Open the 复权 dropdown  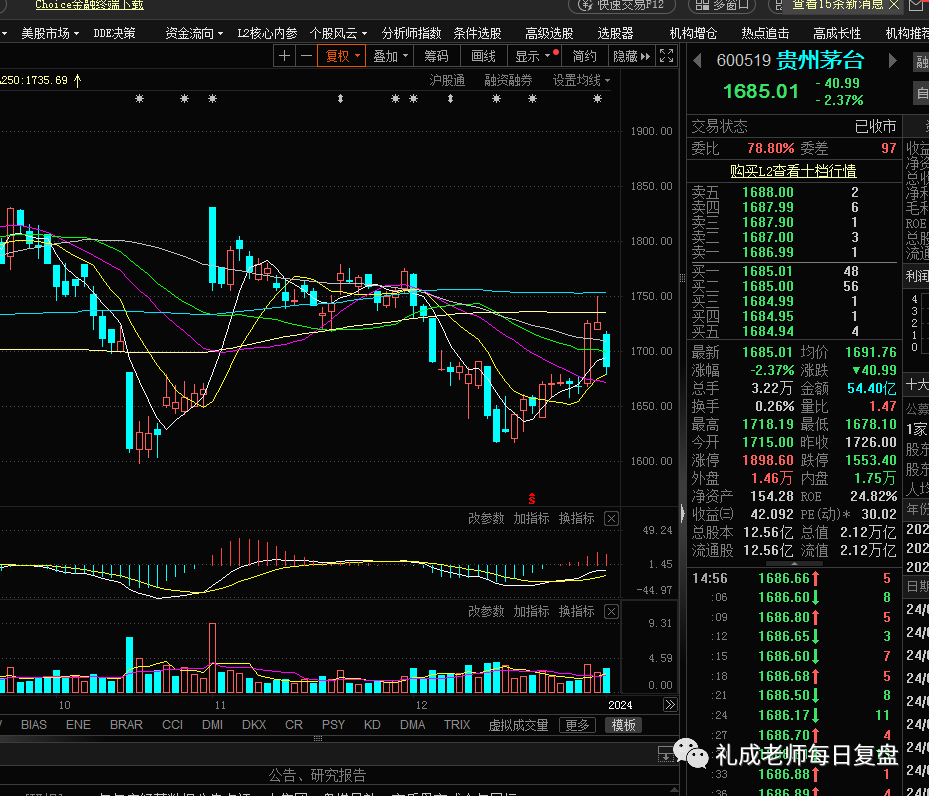pos(342,56)
